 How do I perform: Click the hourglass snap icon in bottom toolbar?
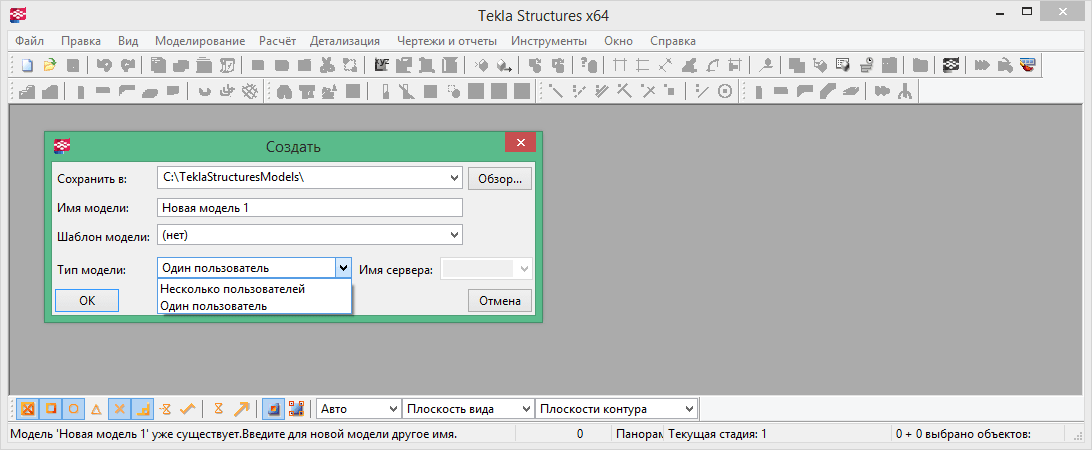[x=219, y=408]
